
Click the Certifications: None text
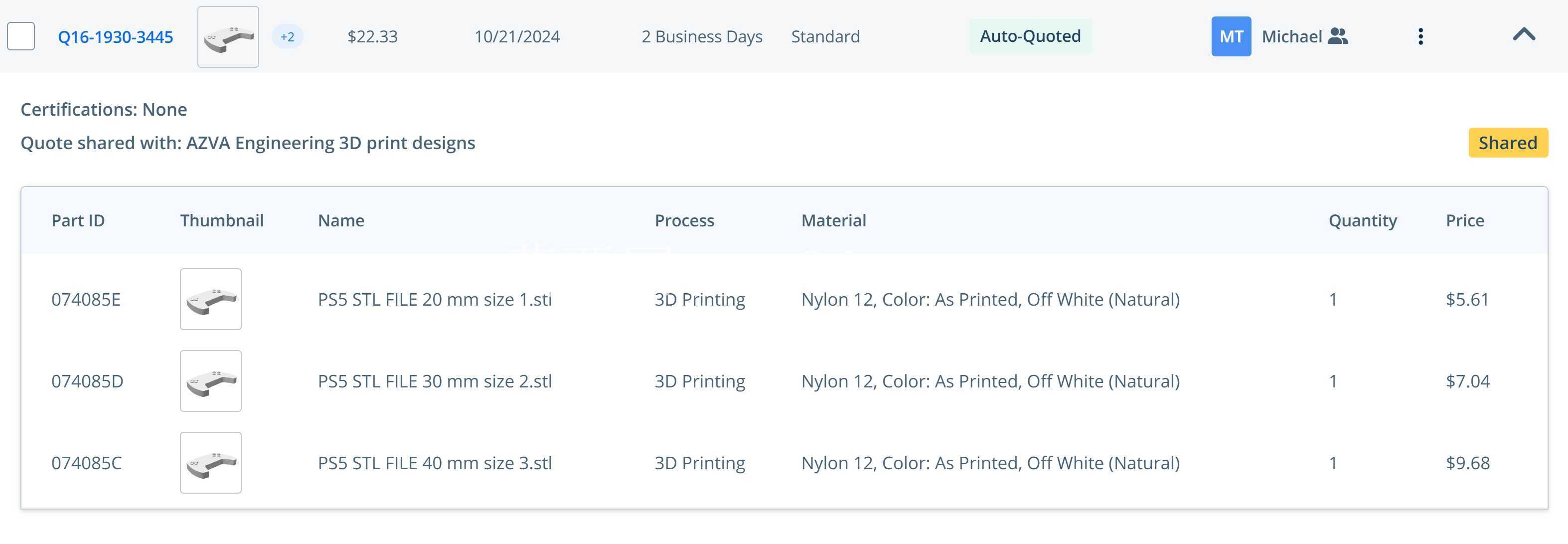click(104, 110)
